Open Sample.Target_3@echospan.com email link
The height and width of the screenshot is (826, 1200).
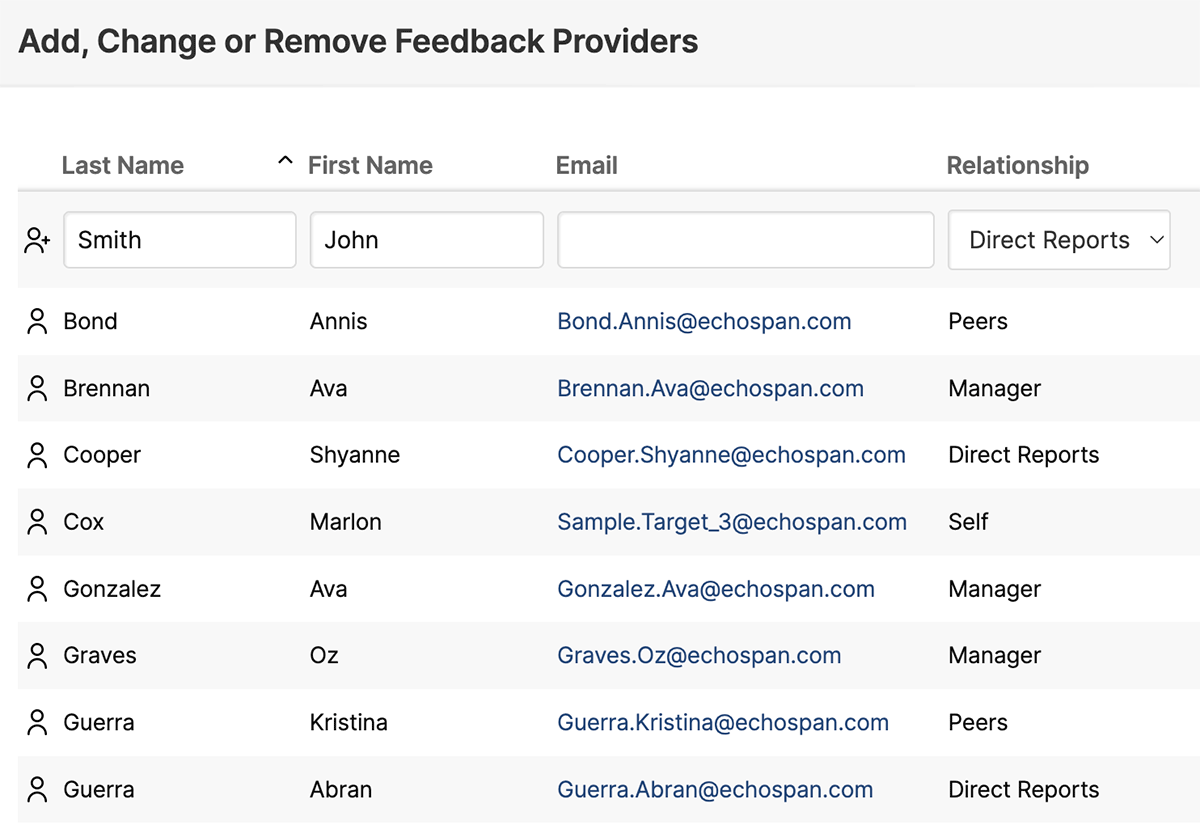tap(732, 522)
